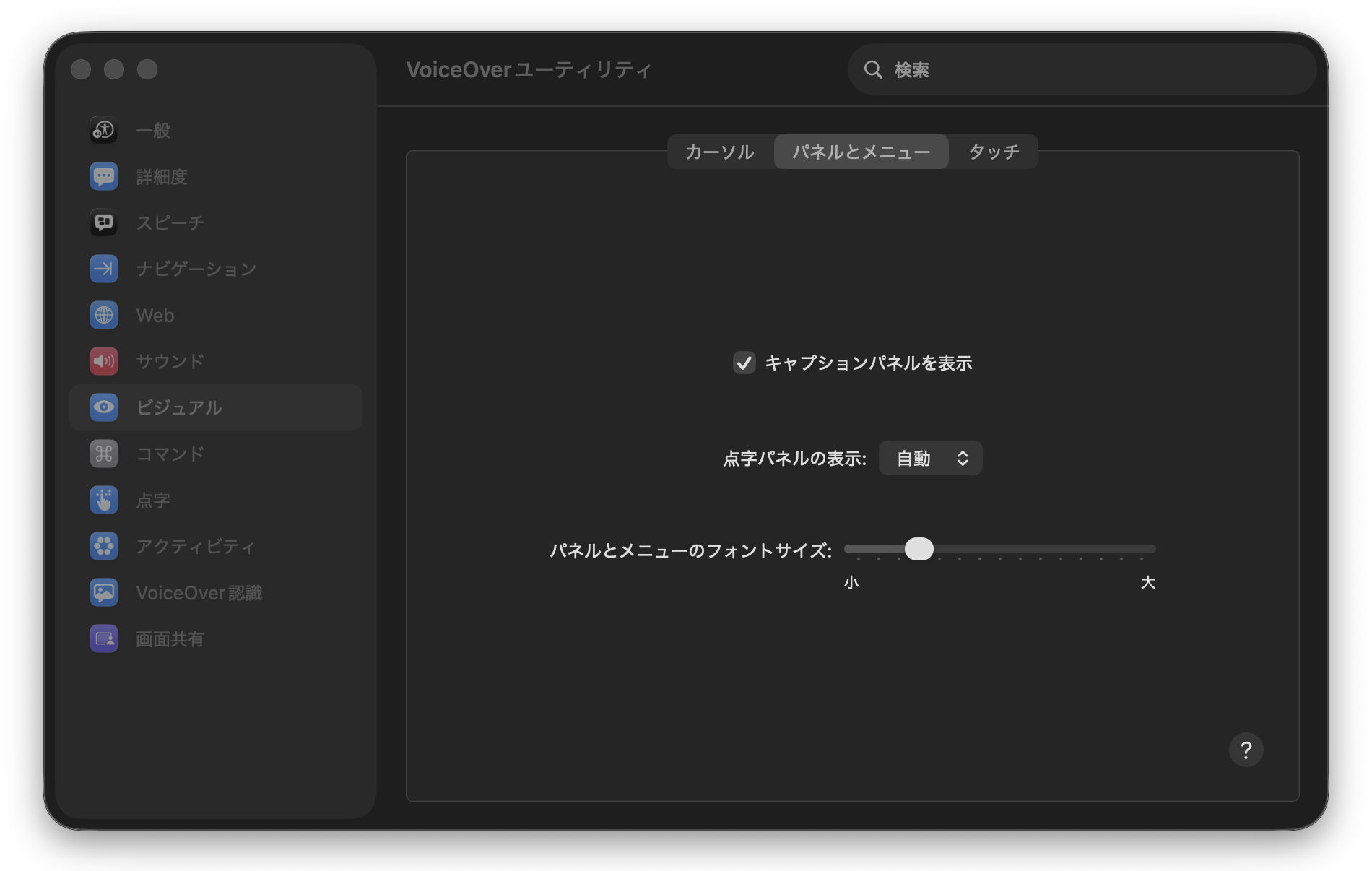Choose ナビゲーション in the sidebar
This screenshot has width=1372, height=871.
tap(196, 269)
